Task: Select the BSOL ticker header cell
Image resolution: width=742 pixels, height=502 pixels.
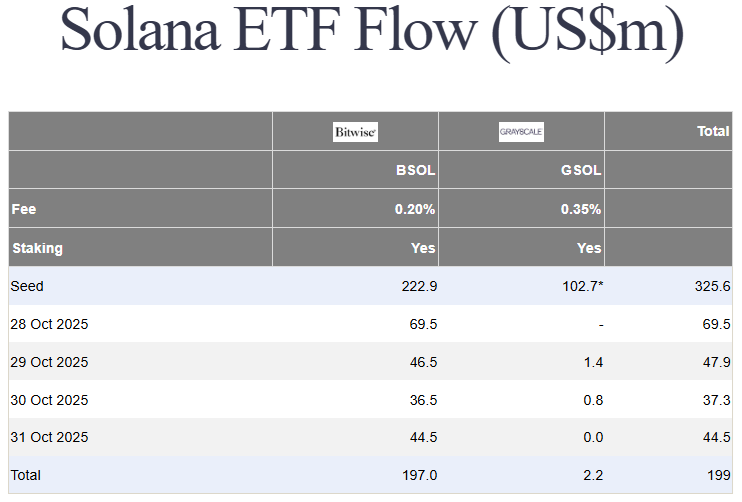Action: pos(415,170)
